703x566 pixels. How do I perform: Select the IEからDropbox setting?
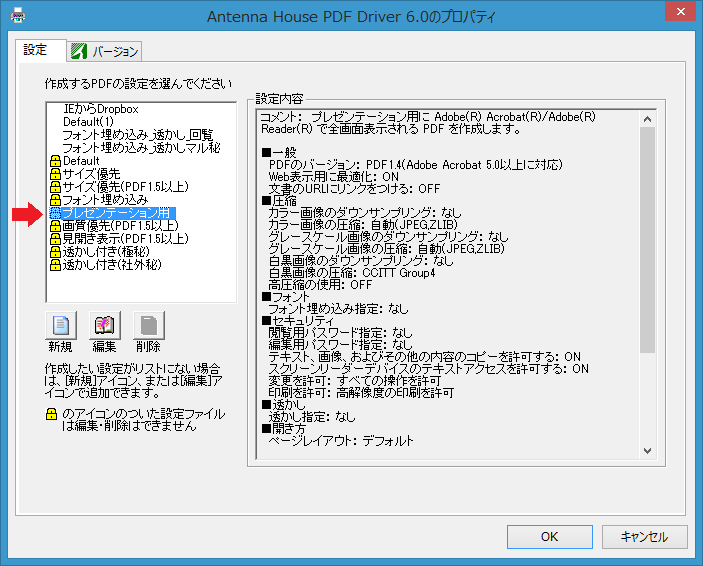[x=101, y=109]
